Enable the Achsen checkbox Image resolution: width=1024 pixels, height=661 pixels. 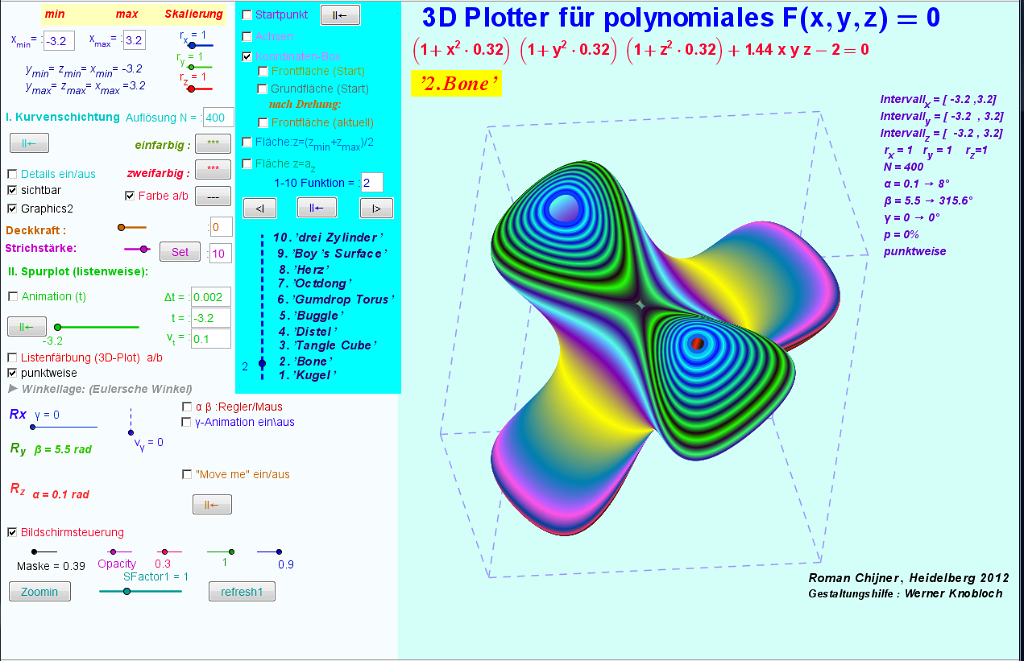(x=248, y=36)
